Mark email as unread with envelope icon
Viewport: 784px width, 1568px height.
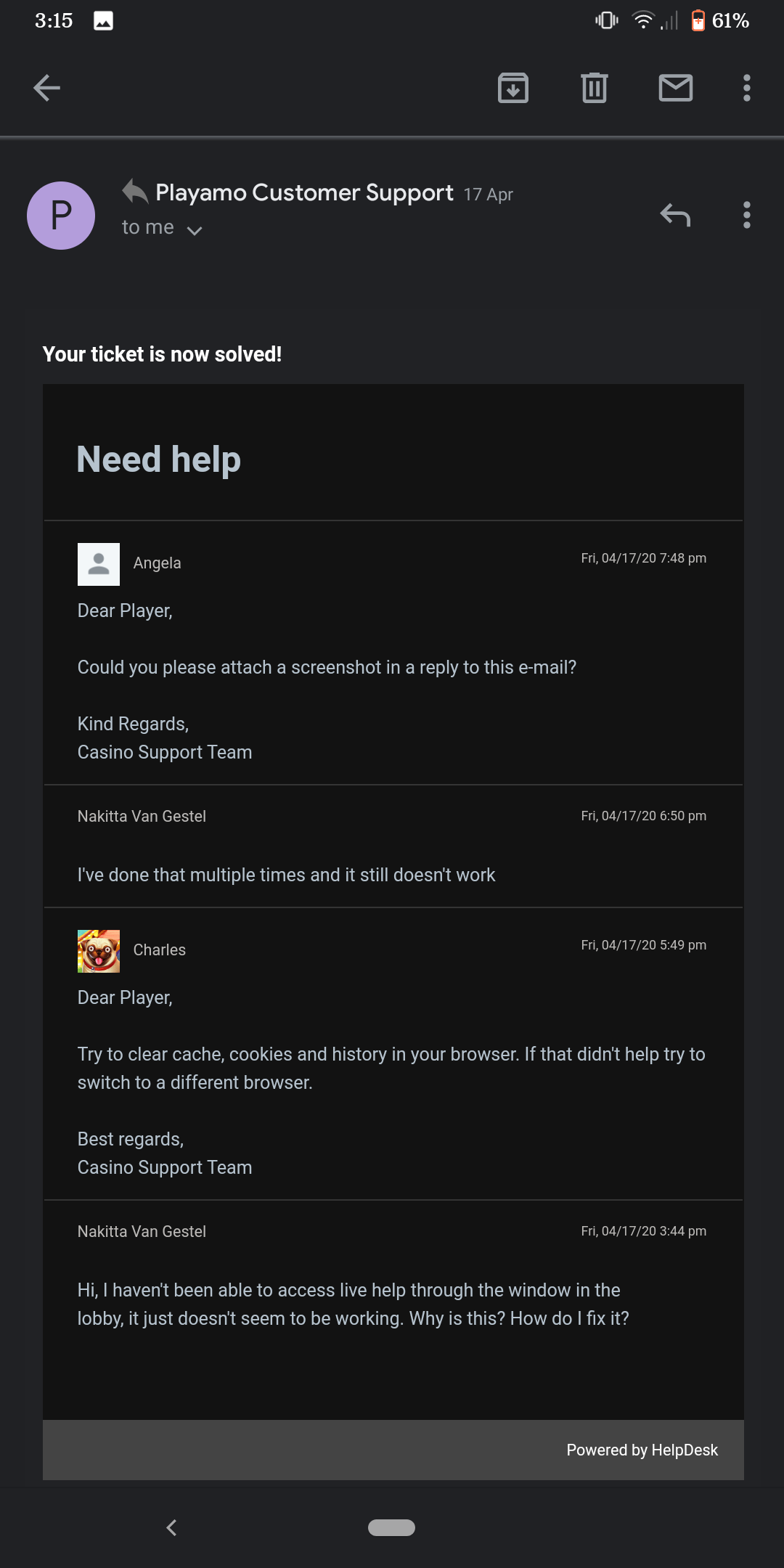click(676, 88)
